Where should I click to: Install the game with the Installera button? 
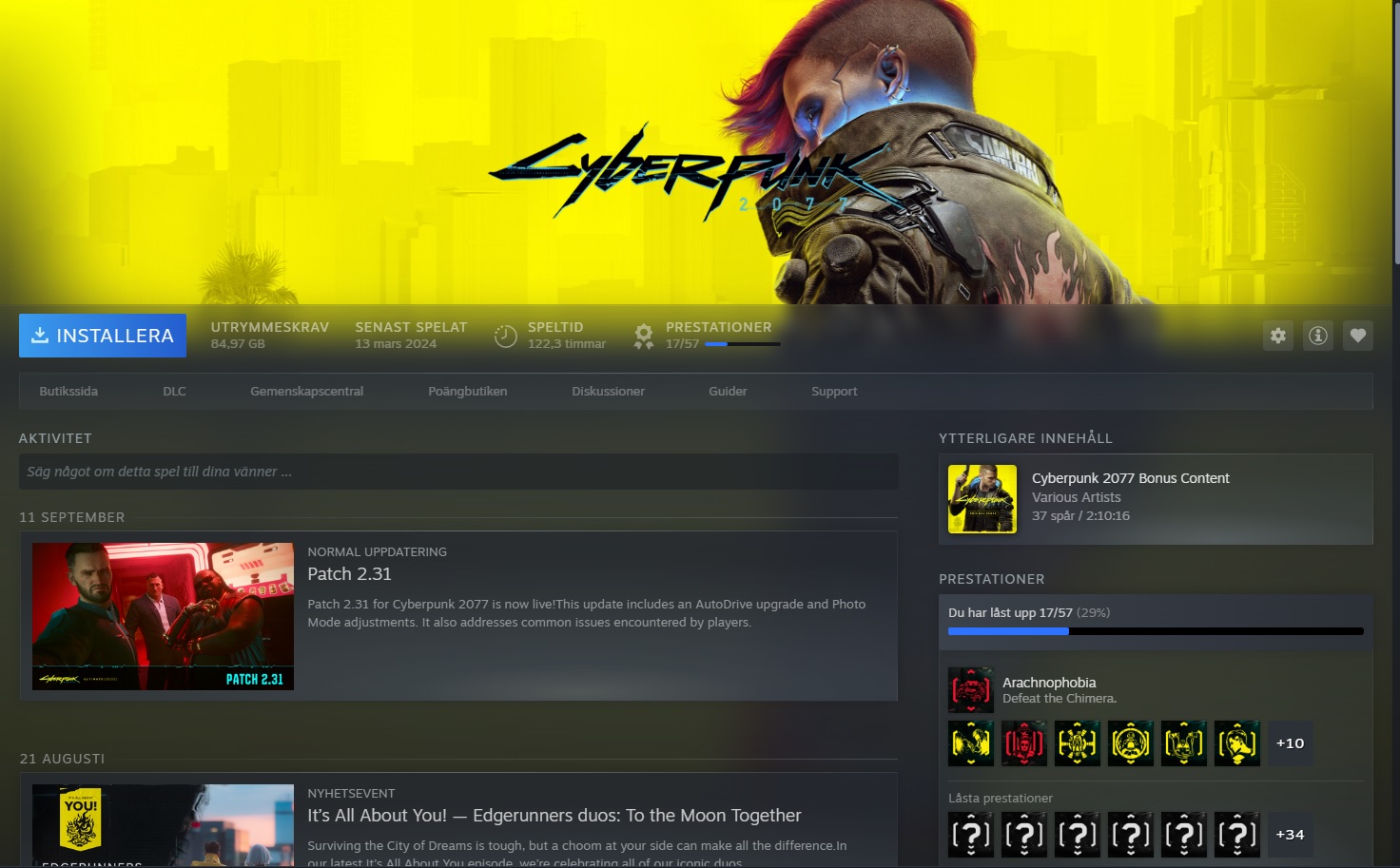pos(103,336)
